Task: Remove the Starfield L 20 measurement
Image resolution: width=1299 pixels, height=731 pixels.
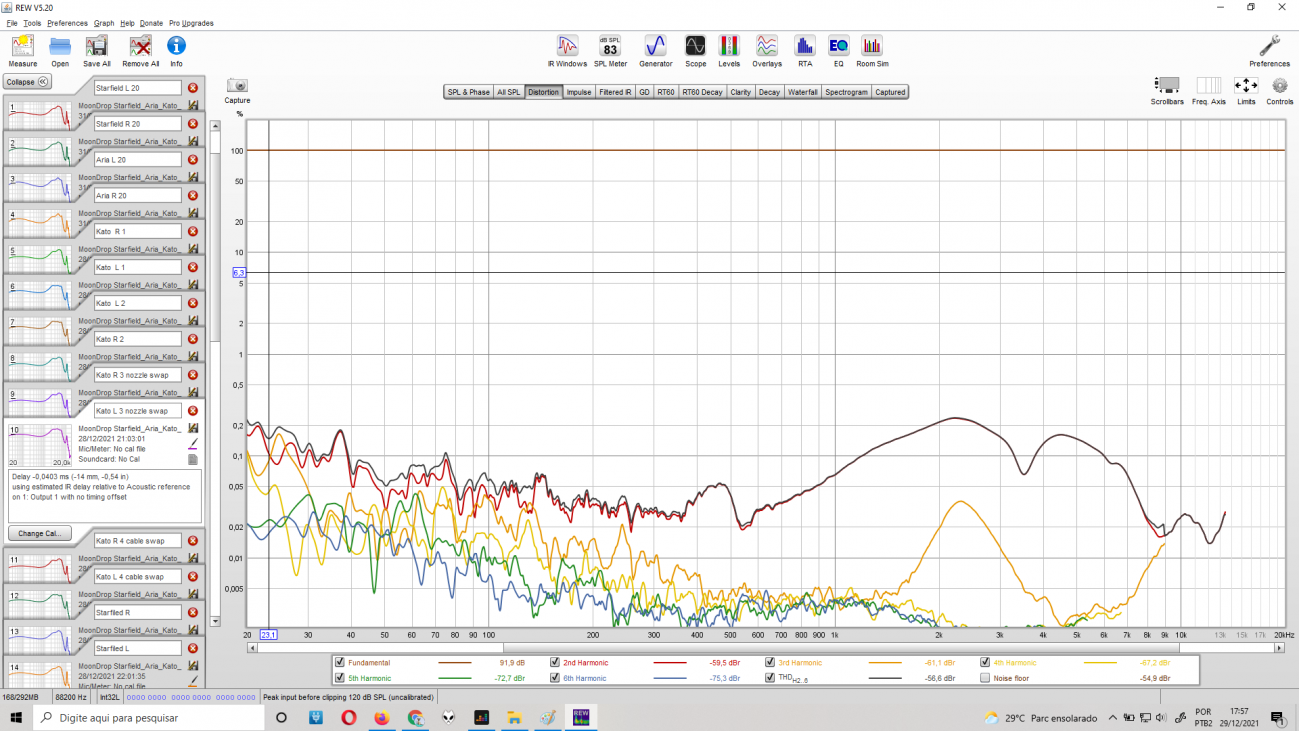Action: click(x=193, y=88)
